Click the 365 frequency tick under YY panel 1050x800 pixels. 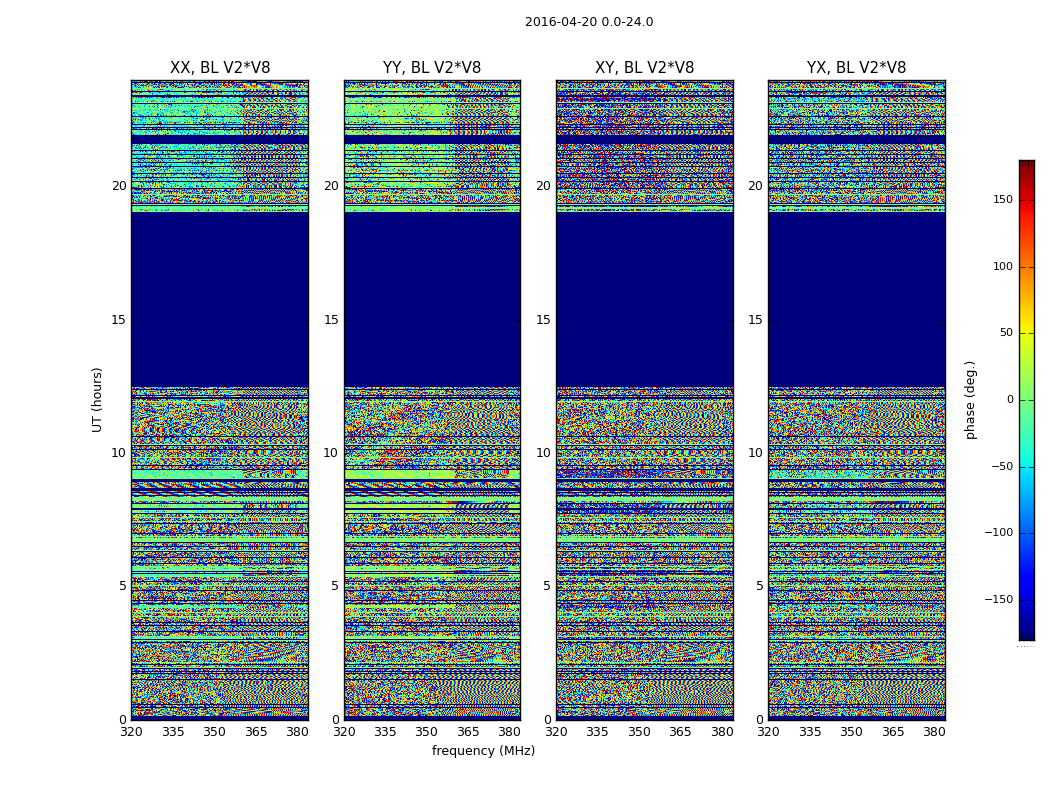click(468, 732)
